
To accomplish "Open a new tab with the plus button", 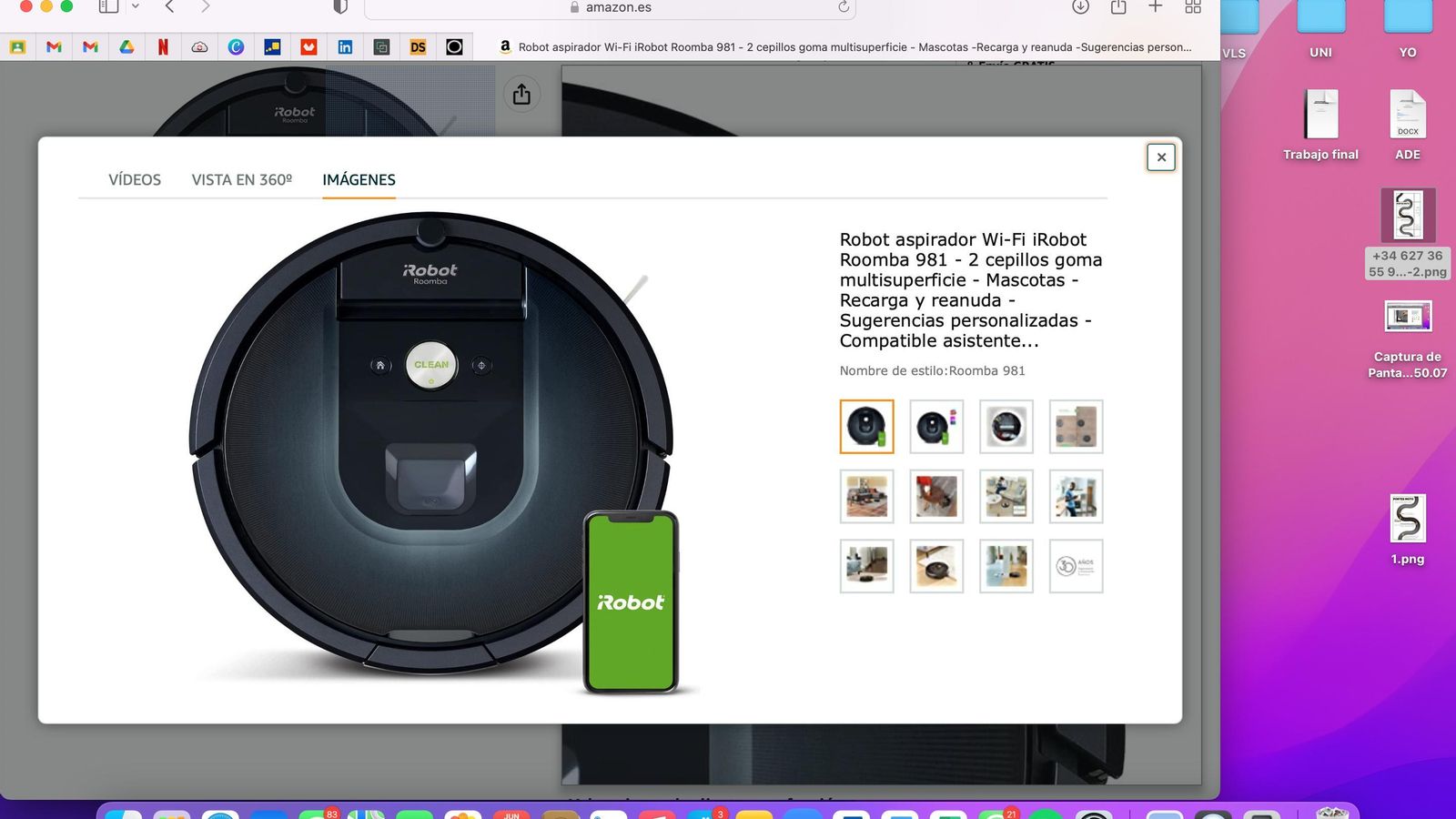I will pos(1155,9).
